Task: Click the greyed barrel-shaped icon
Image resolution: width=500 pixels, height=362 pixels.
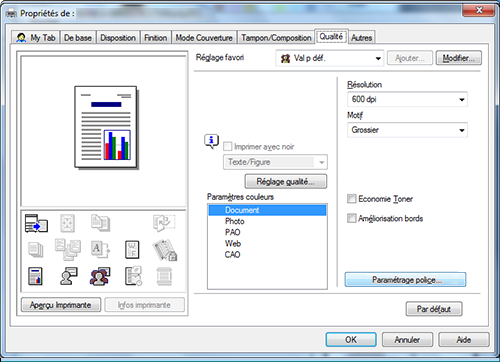Action: tap(164, 276)
